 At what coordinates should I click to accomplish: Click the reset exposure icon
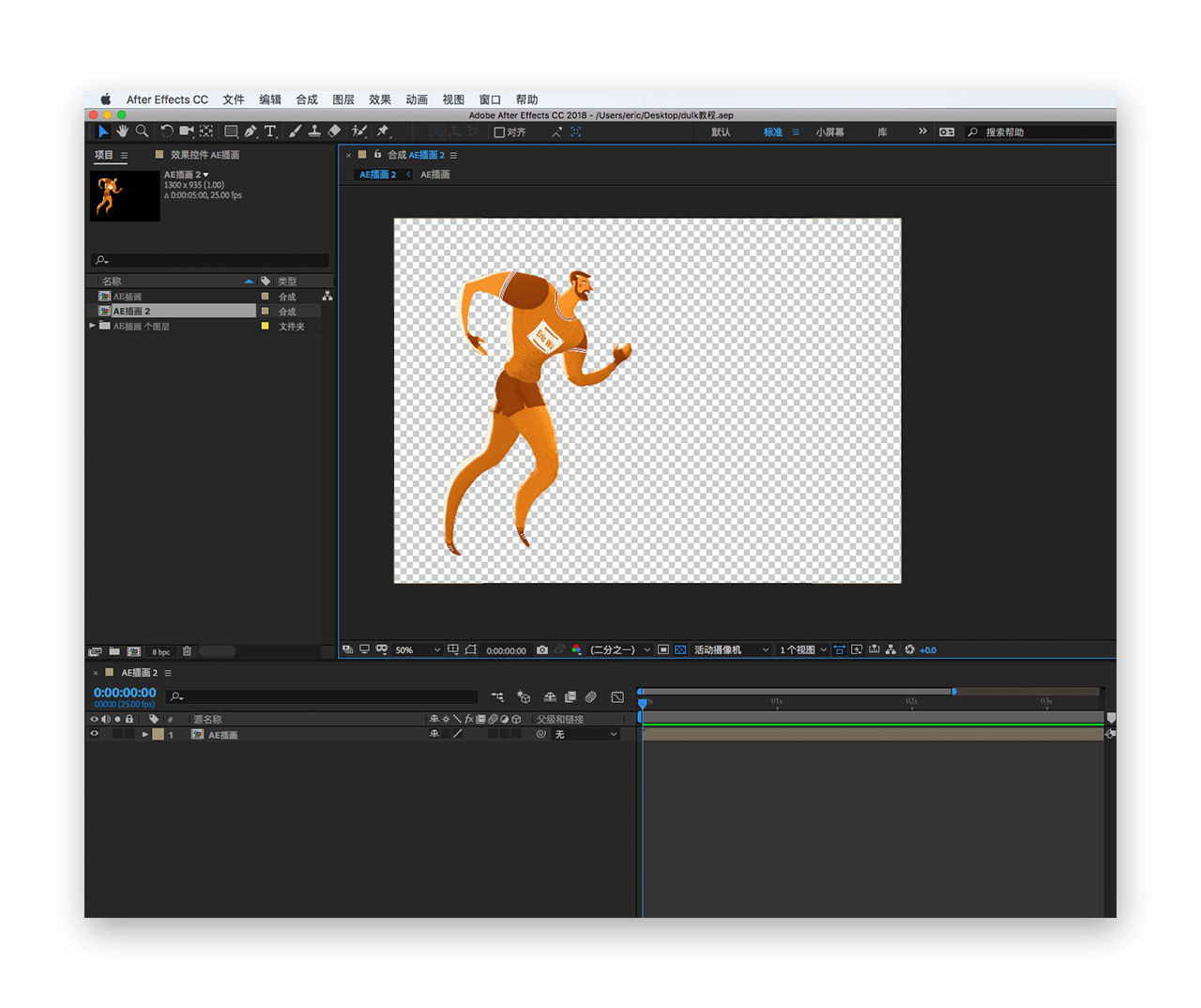909,649
